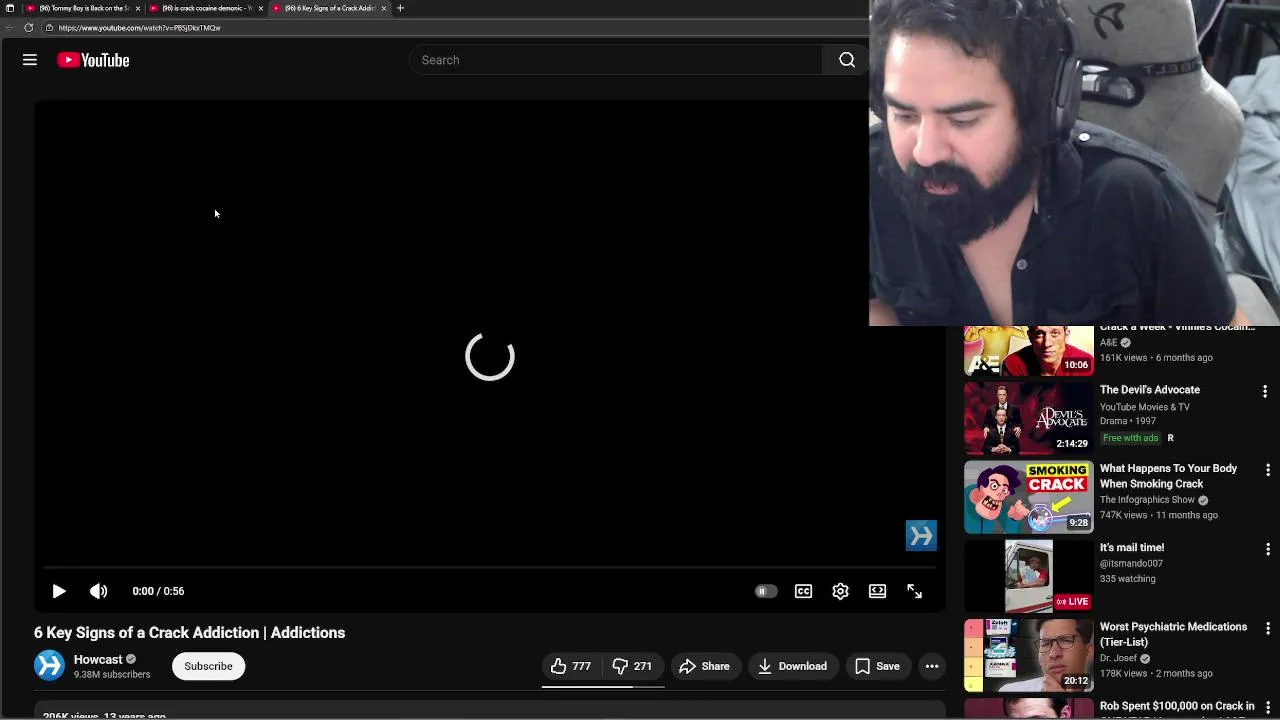Go to YouTube home via logo
1280x720 pixels.
coord(93,60)
